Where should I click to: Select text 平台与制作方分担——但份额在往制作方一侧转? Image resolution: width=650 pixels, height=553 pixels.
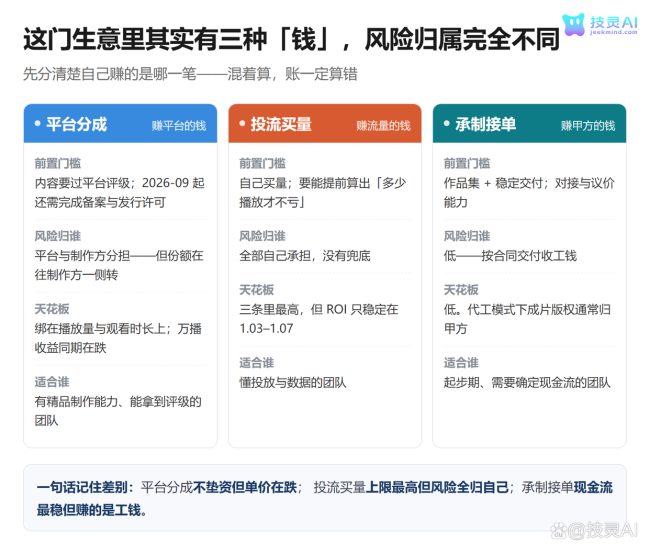click(x=119, y=265)
